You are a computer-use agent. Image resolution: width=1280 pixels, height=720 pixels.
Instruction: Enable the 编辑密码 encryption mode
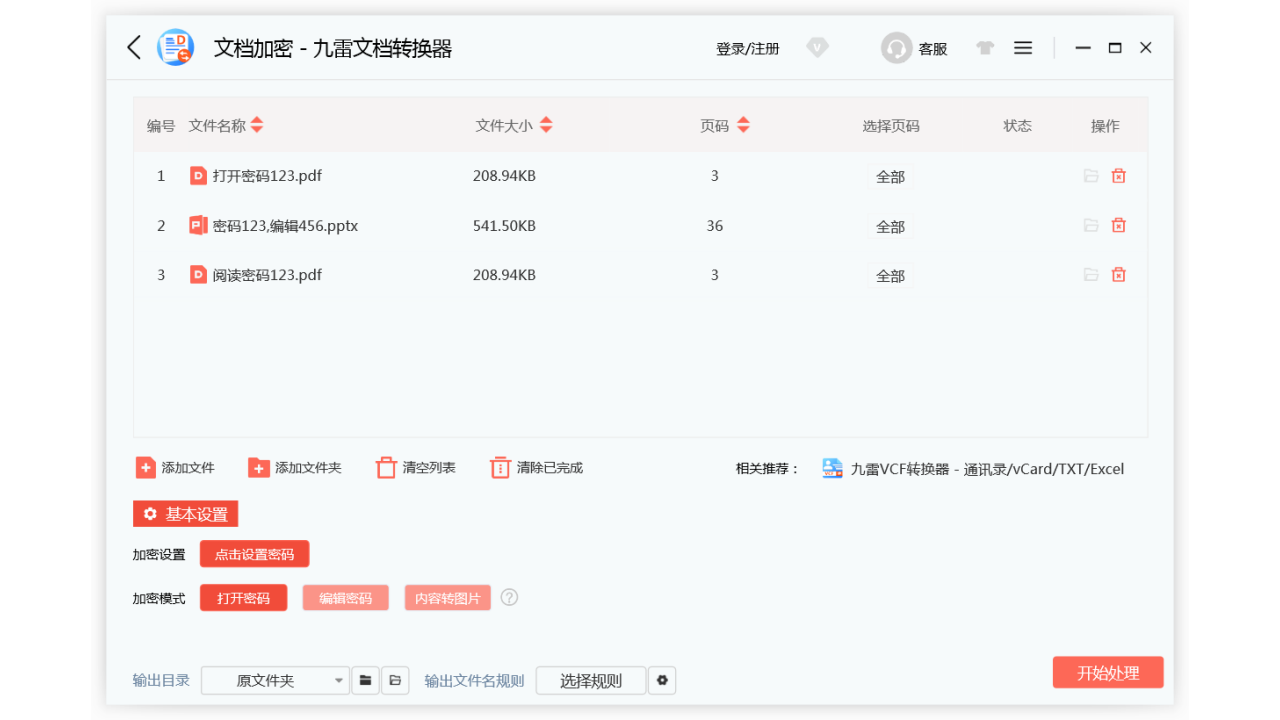tap(345, 597)
